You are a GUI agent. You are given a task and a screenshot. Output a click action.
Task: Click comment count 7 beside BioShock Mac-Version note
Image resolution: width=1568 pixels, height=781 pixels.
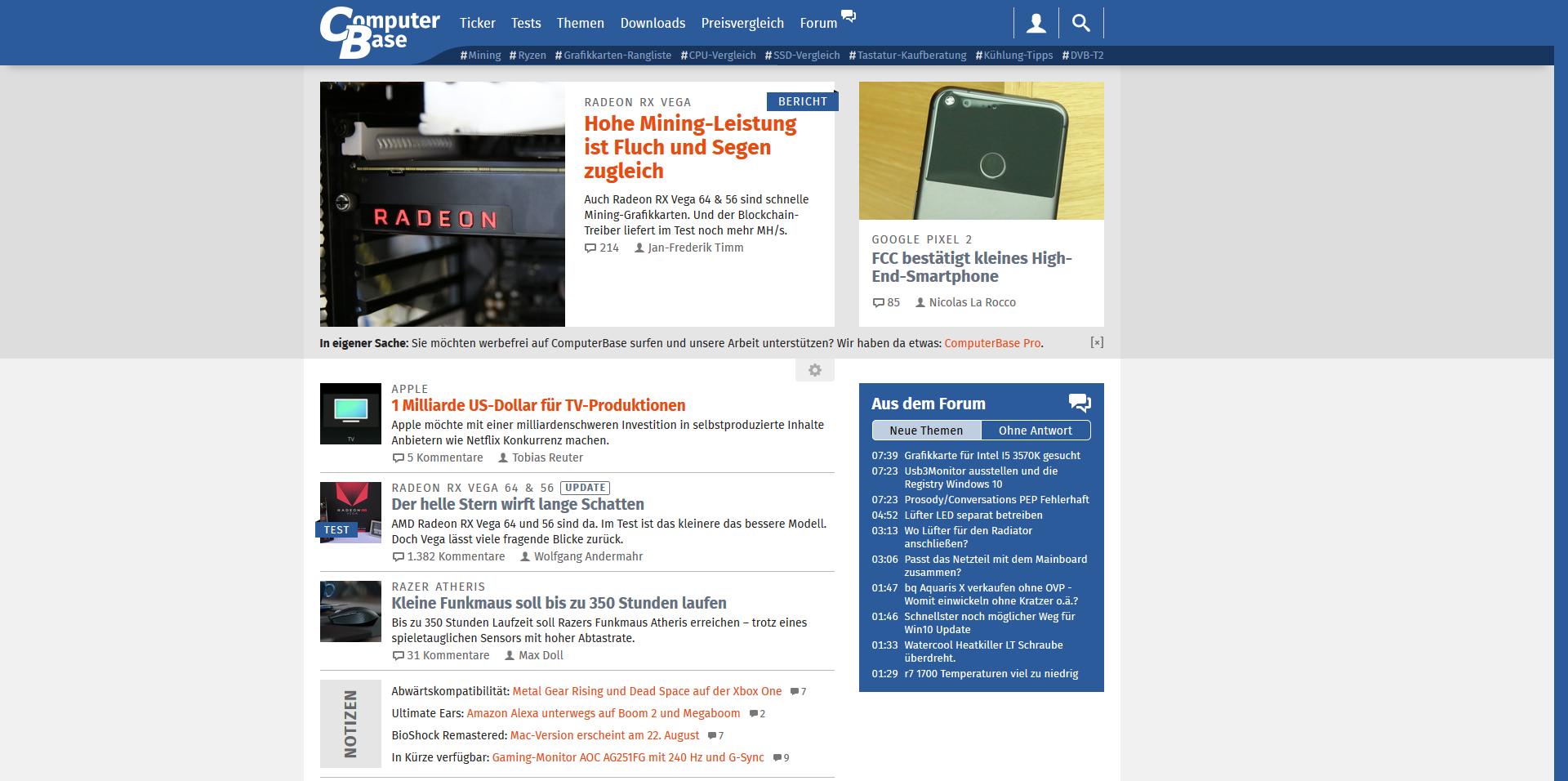tap(715, 736)
